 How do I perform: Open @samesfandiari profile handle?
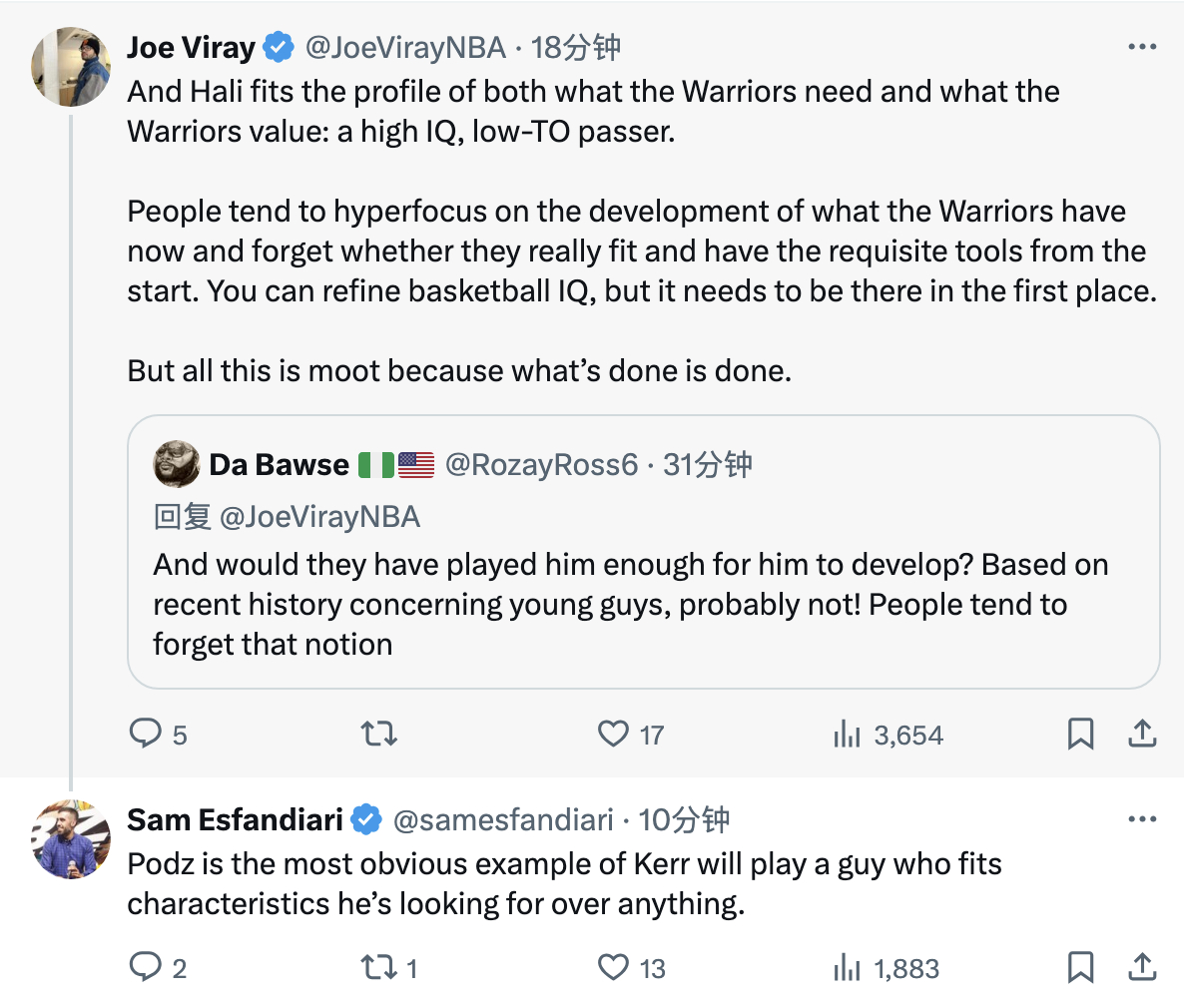coord(503,819)
